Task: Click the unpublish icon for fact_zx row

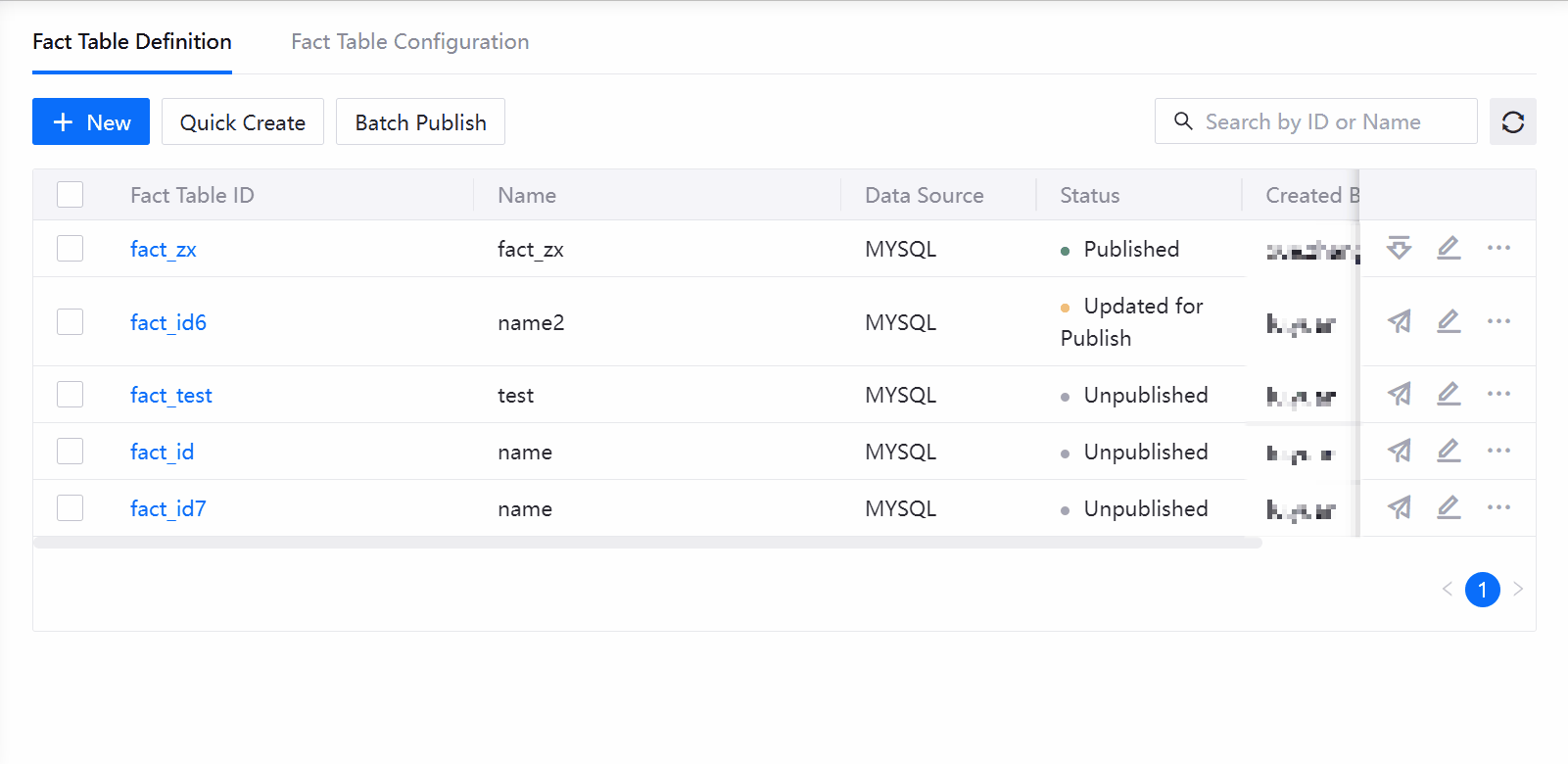Action: (x=1399, y=248)
